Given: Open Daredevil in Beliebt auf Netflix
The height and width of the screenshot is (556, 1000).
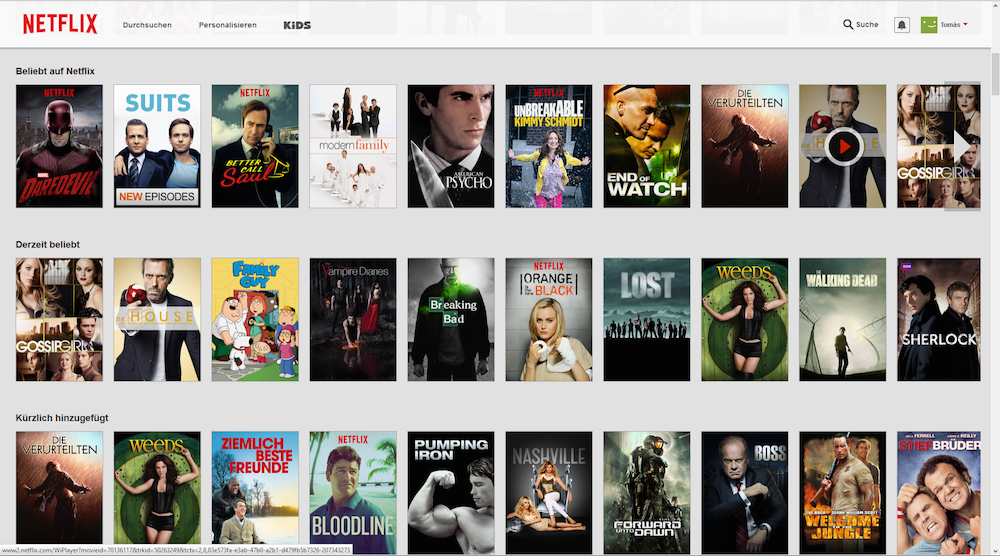Looking at the screenshot, I should tap(59, 146).
